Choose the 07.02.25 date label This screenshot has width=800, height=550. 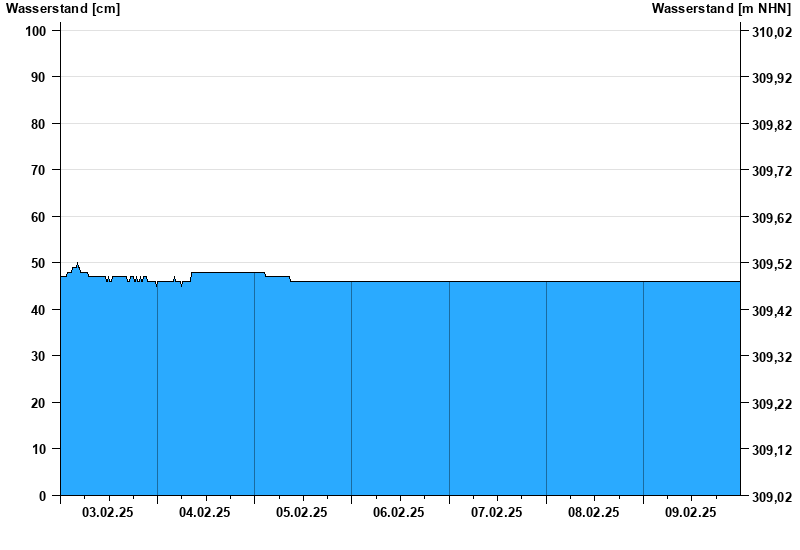tap(497, 513)
